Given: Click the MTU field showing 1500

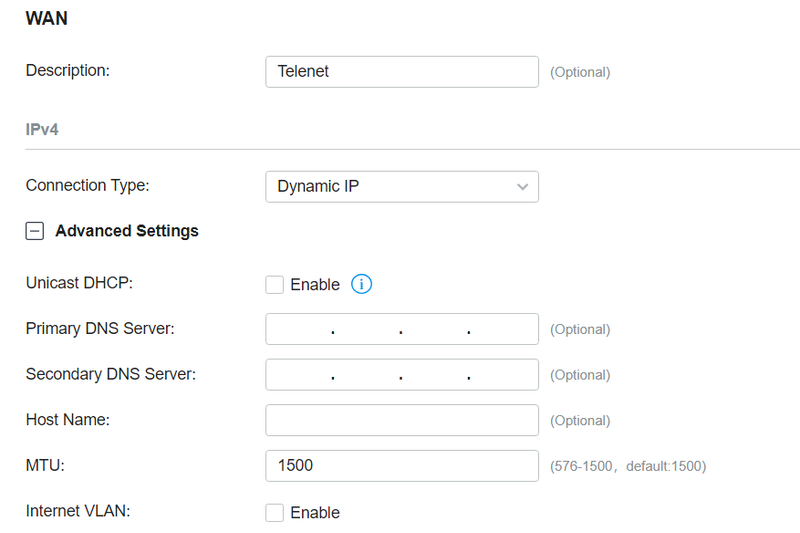Looking at the screenshot, I should click(x=401, y=466).
